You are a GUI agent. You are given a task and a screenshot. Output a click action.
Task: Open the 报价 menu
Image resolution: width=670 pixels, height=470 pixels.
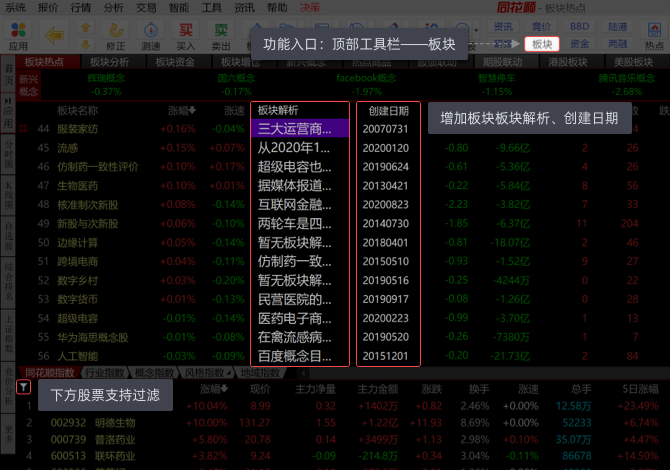[48, 8]
